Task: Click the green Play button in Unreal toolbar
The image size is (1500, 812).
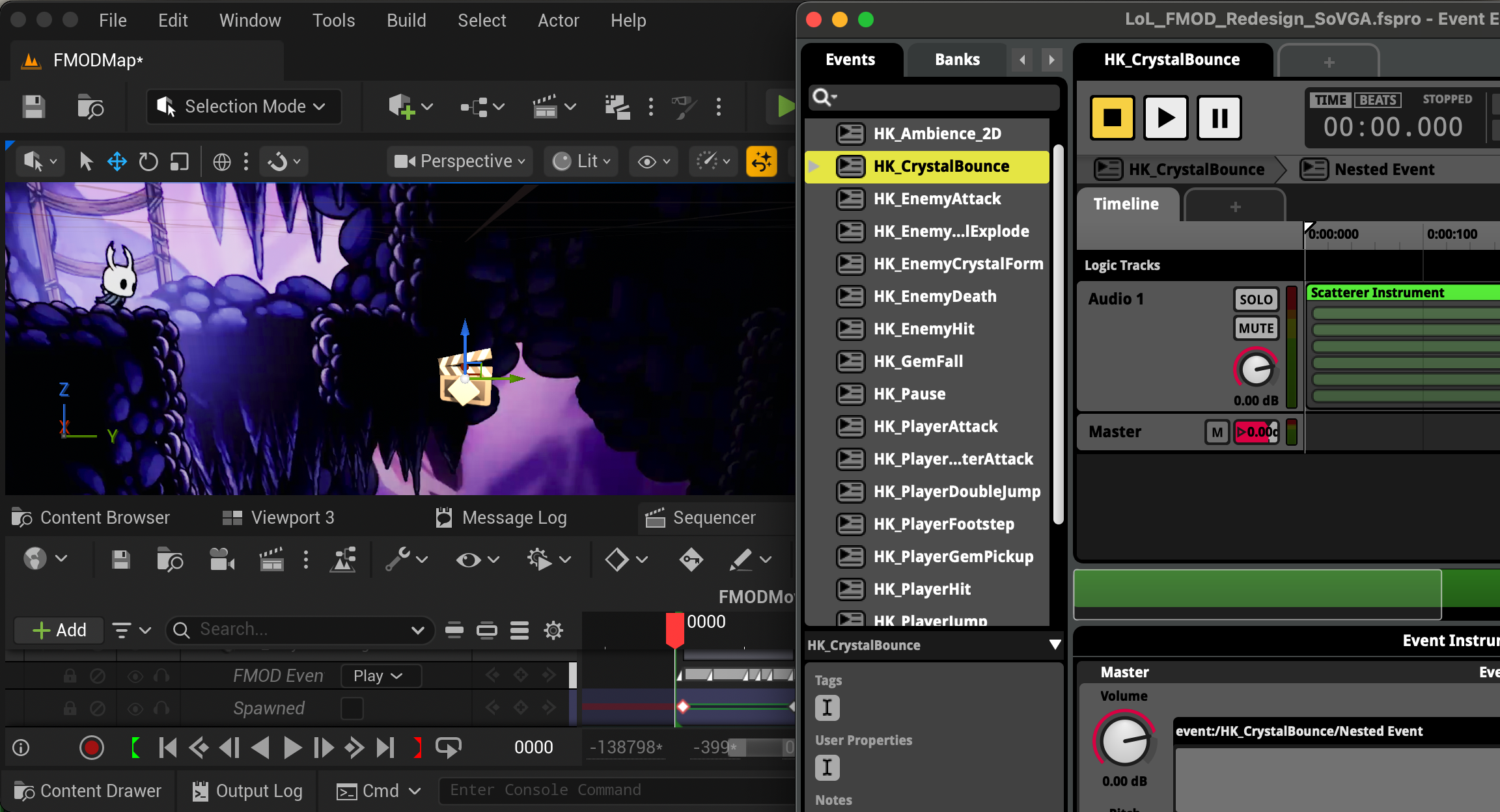Action: (785, 107)
